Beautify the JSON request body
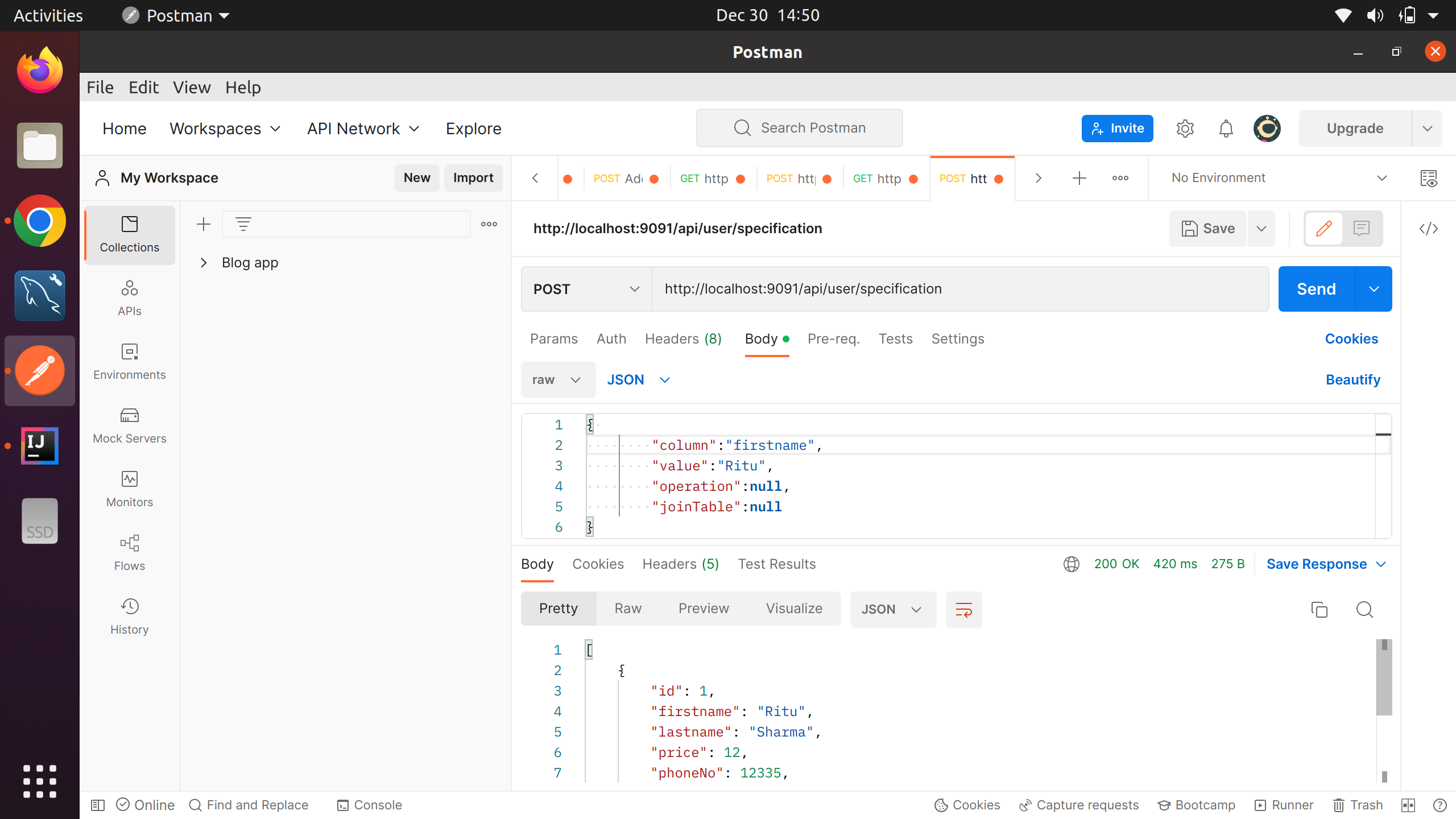Viewport: 1456px width, 819px height. 1352,379
